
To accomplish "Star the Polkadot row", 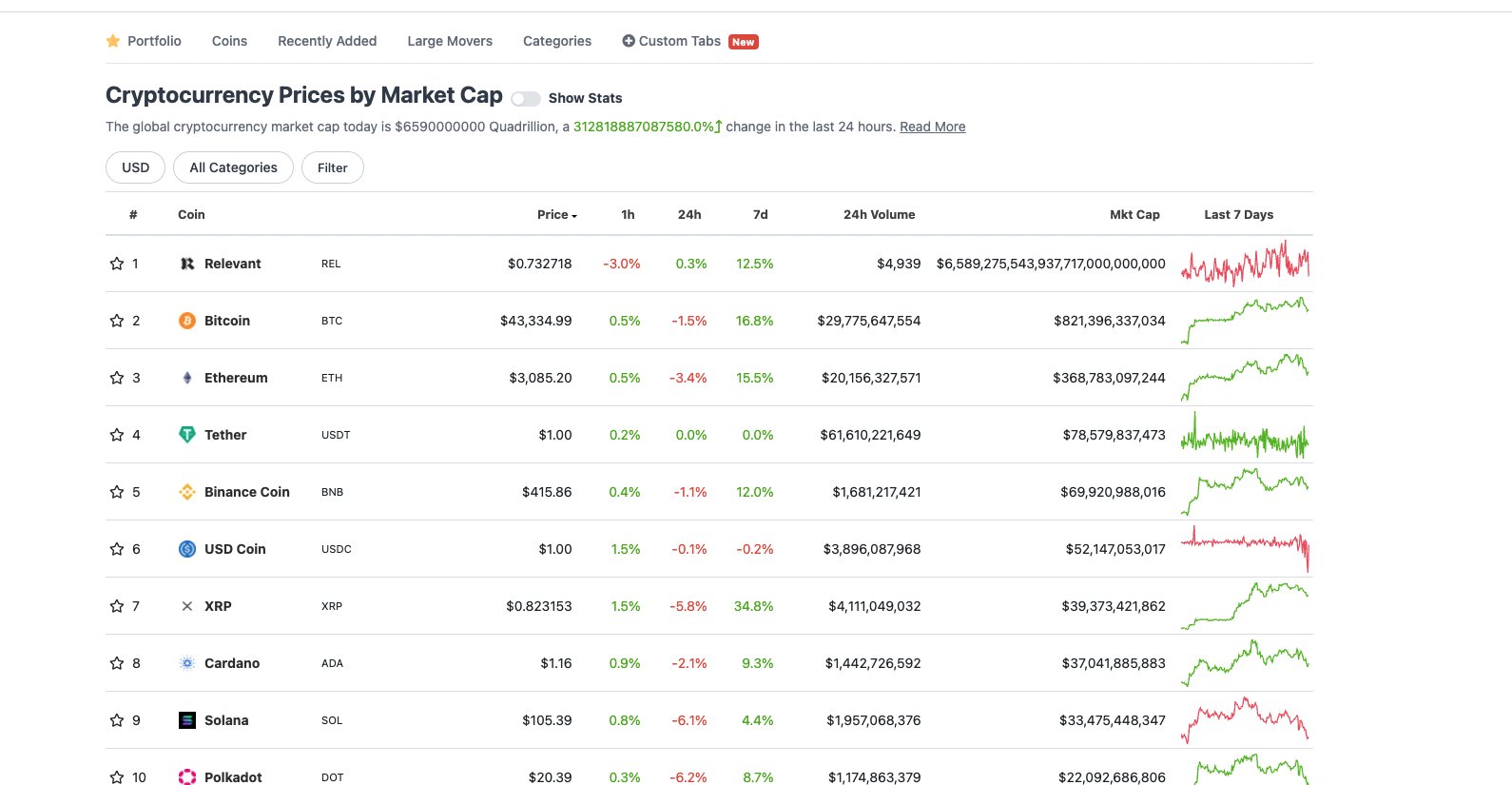I will 117,777.
